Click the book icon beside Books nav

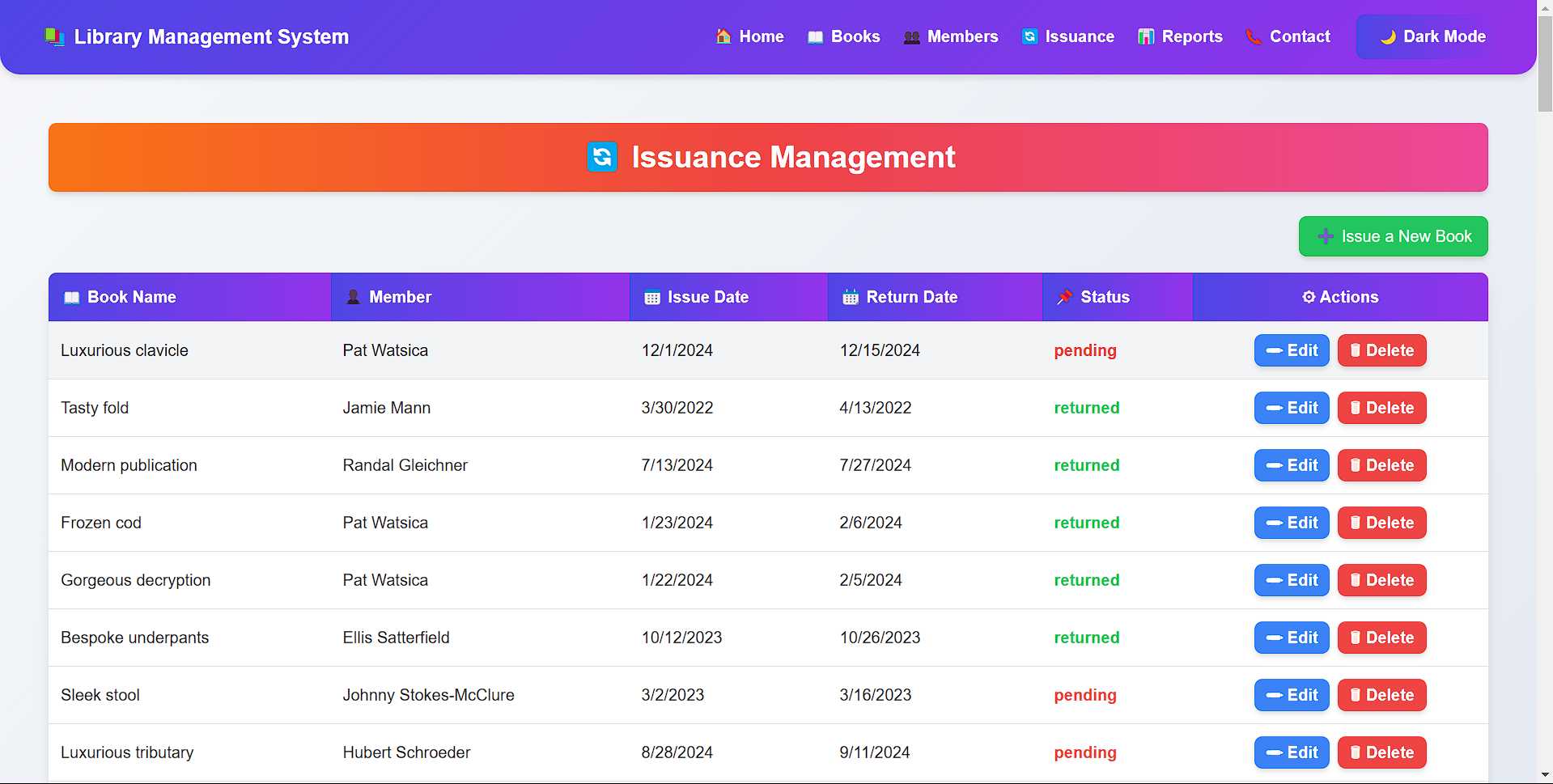pos(815,37)
